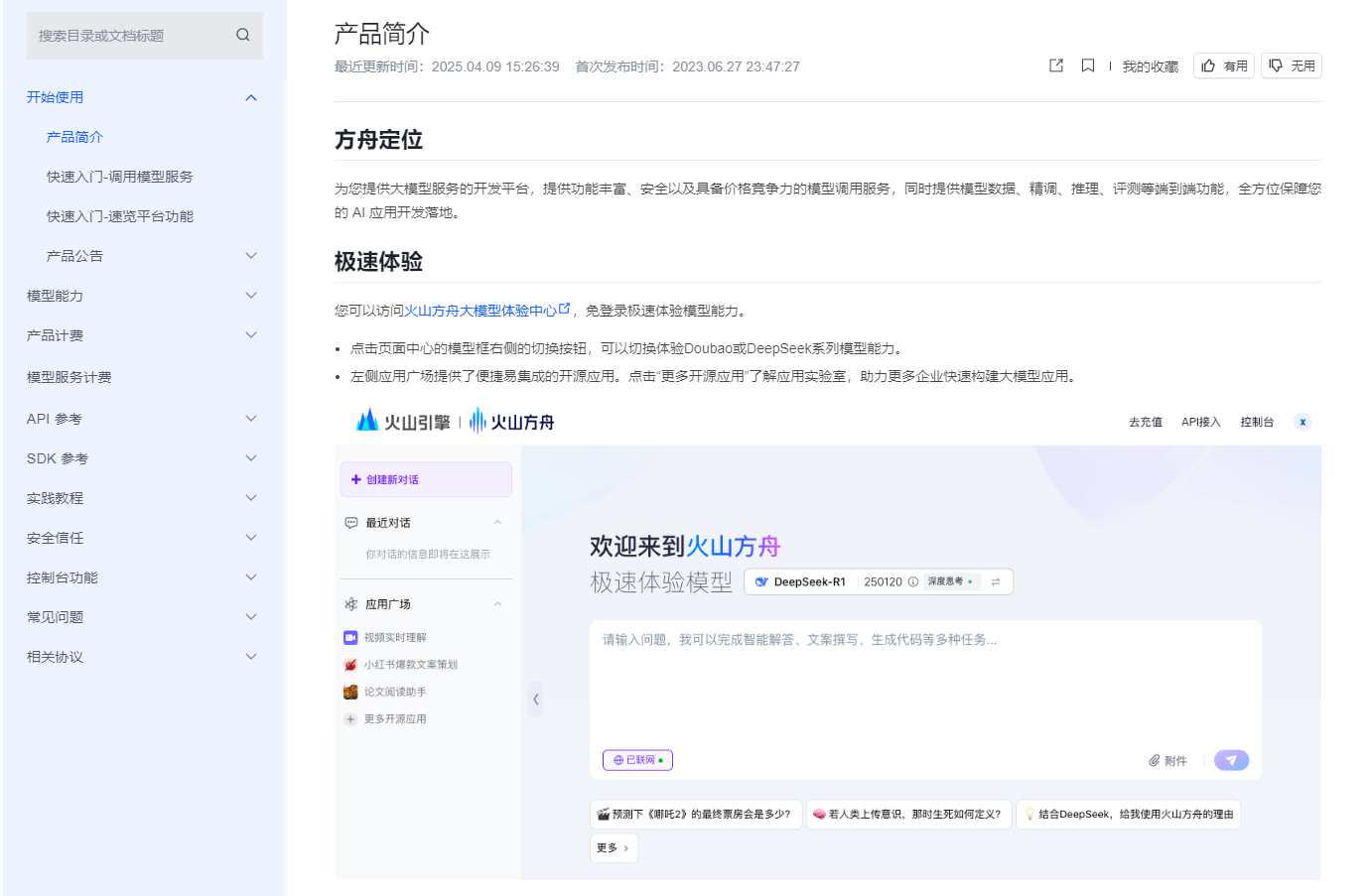Click the 附件 paperclip icon

(x=1155, y=760)
